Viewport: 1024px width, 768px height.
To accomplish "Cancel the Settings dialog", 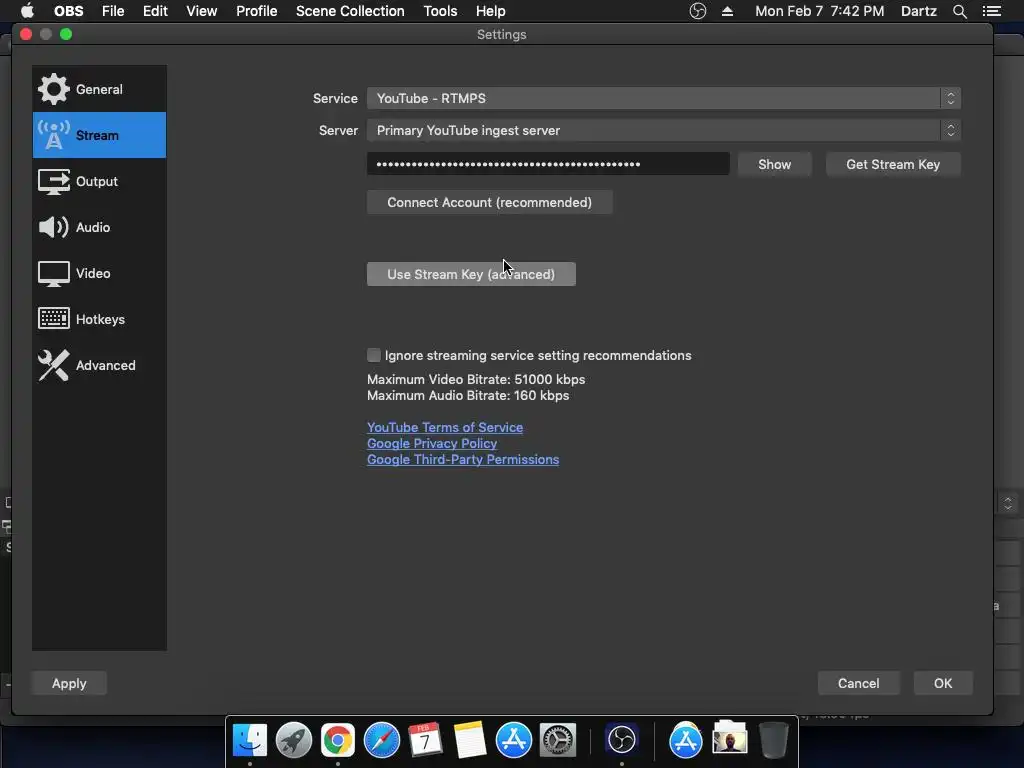I will [858, 683].
